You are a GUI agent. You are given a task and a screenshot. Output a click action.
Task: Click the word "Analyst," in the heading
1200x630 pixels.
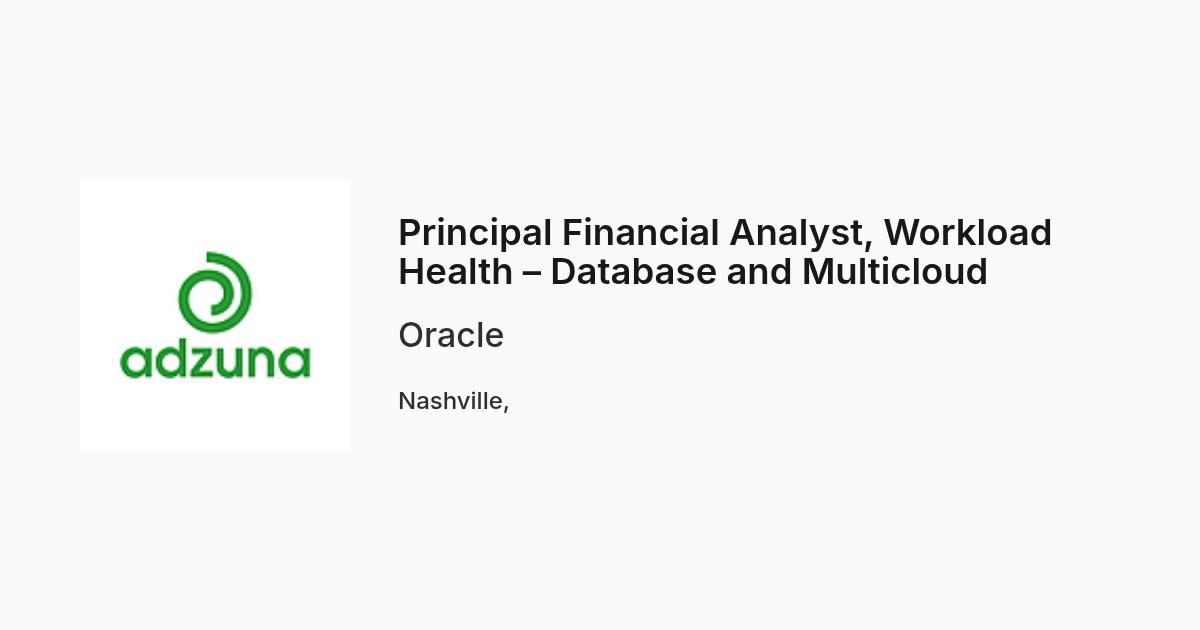801,233
